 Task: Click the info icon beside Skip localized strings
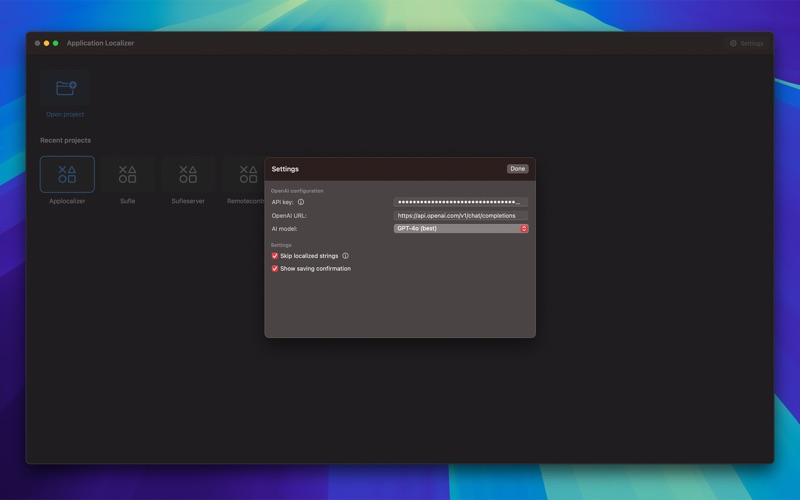(x=345, y=256)
